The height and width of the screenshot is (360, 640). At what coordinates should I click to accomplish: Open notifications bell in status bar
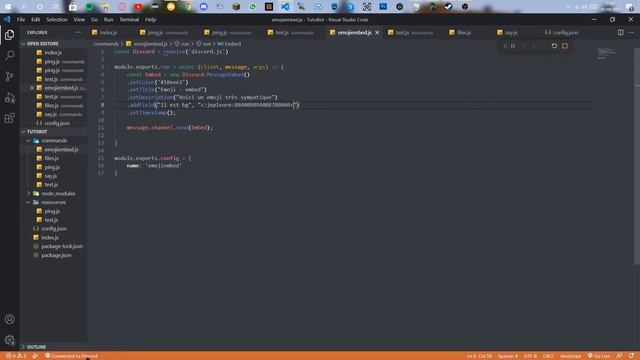click(x=631, y=356)
